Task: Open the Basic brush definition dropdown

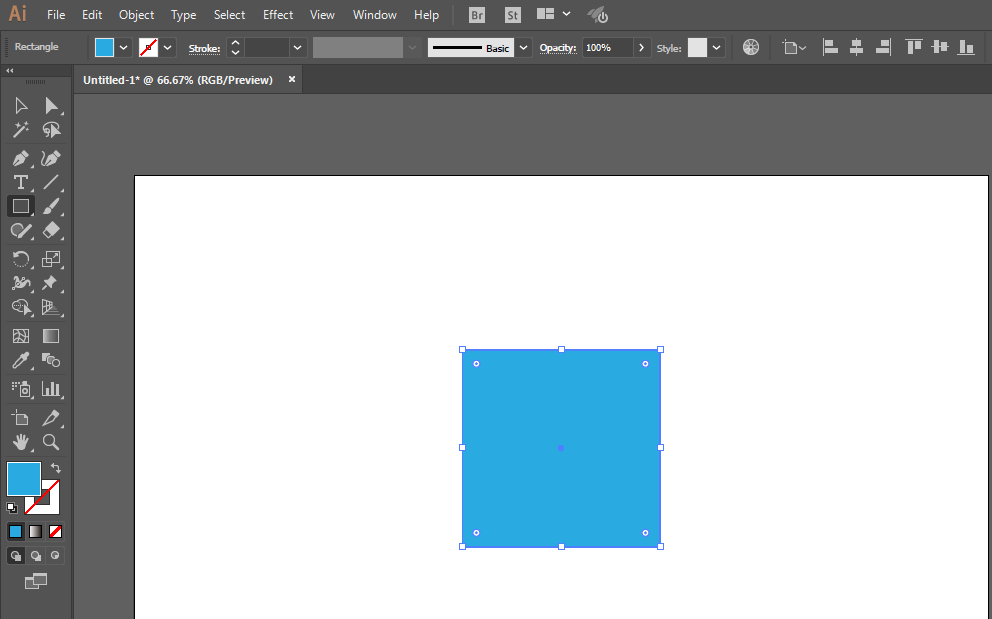Action: point(523,47)
